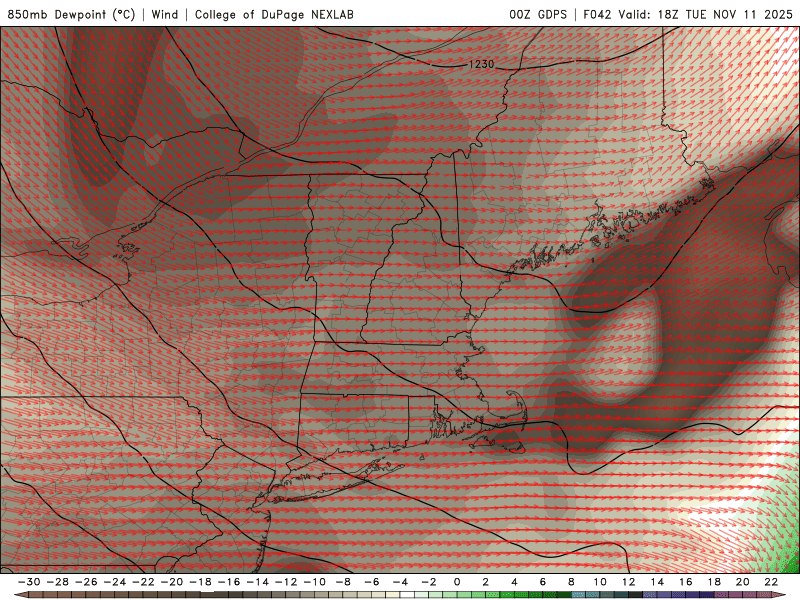Click the '0' value on the color scale
This screenshot has height=600, width=800.
point(457,582)
